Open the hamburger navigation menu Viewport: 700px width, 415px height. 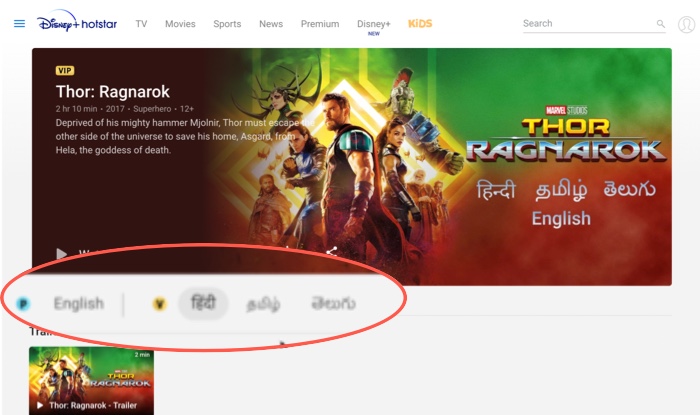click(x=19, y=24)
